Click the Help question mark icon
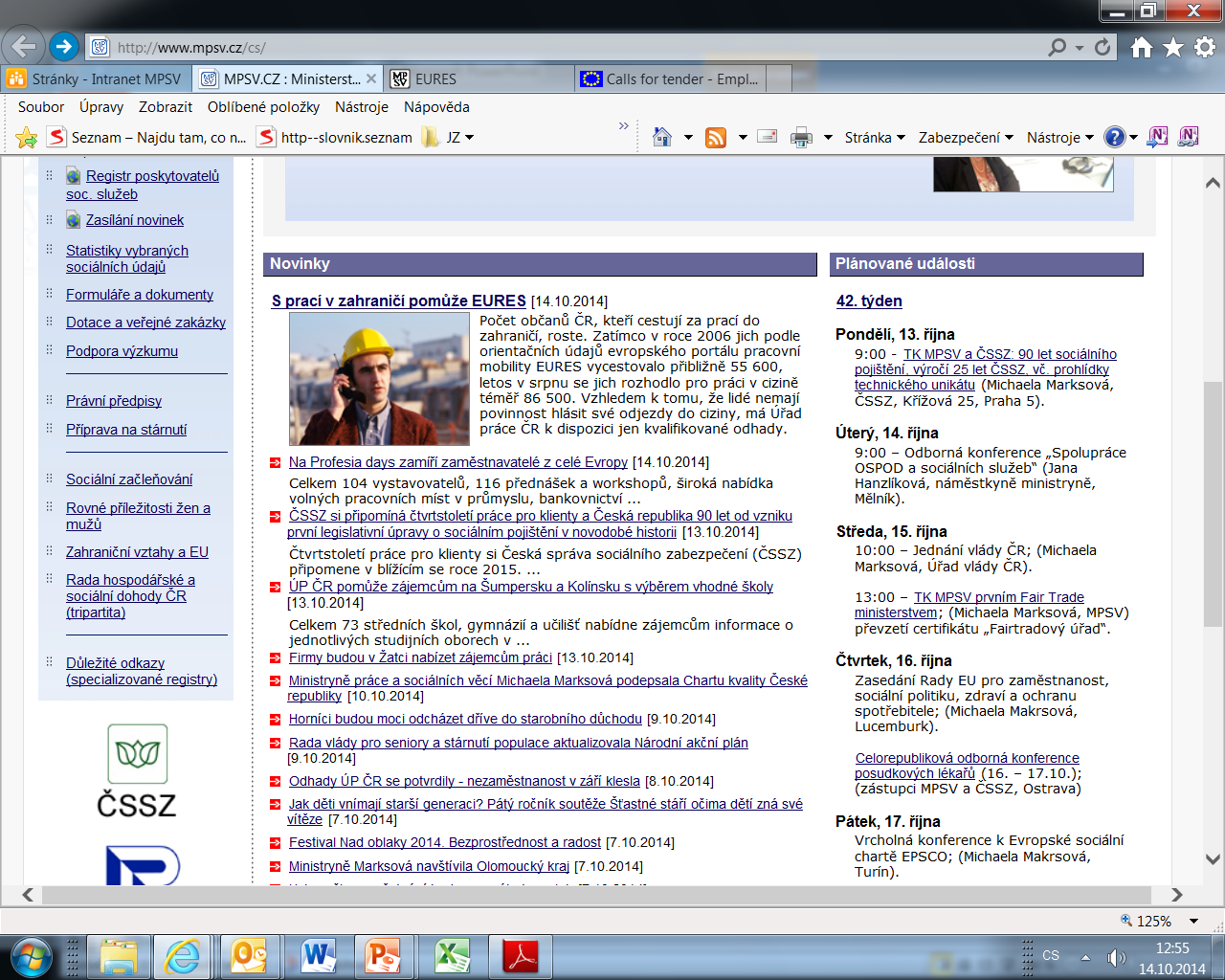Viewport: 1225px width, 980px height. (x=1115, y=137)
